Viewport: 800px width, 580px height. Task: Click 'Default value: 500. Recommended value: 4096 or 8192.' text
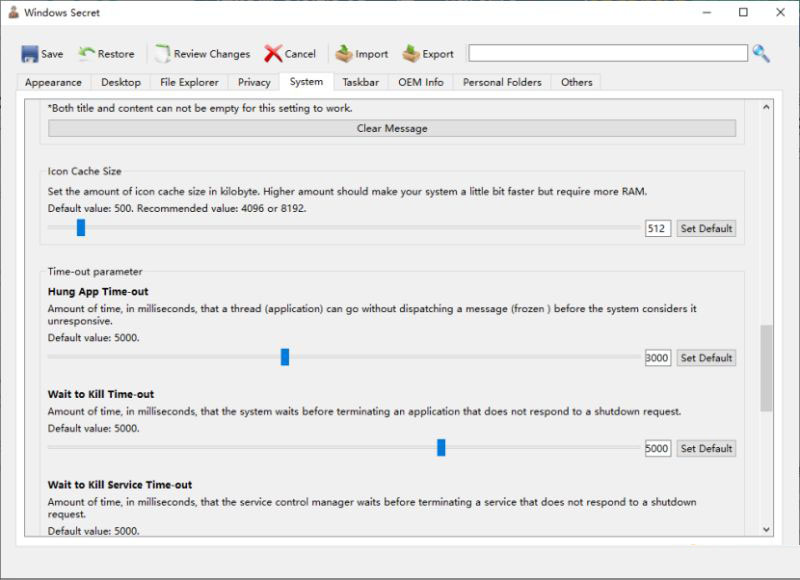coord(177,209)
